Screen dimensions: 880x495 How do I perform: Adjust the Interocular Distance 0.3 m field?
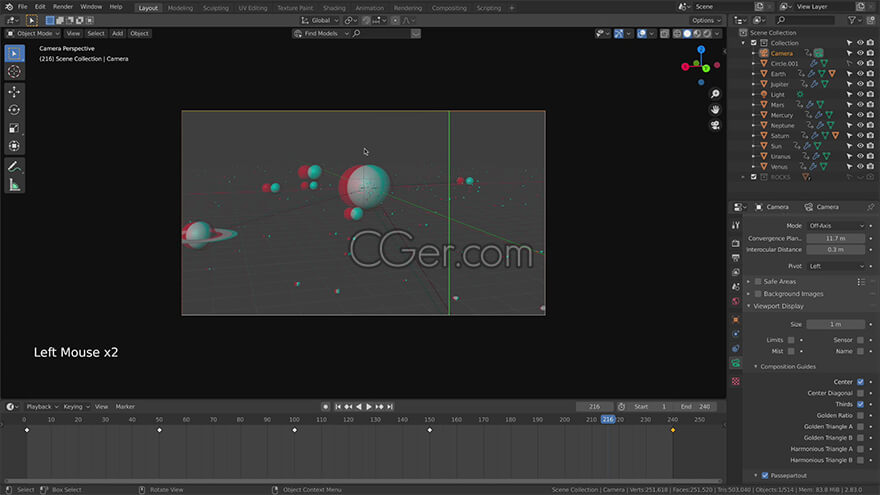point(836,250)
